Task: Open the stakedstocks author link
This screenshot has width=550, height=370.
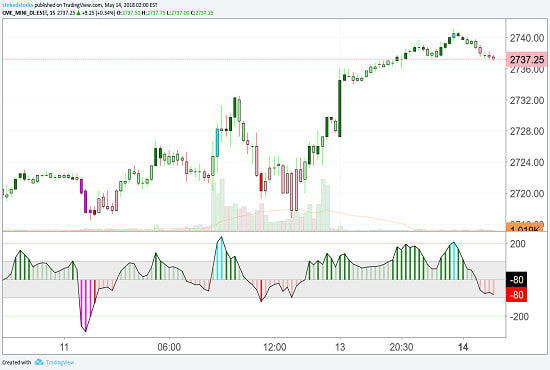Action: 18,5
